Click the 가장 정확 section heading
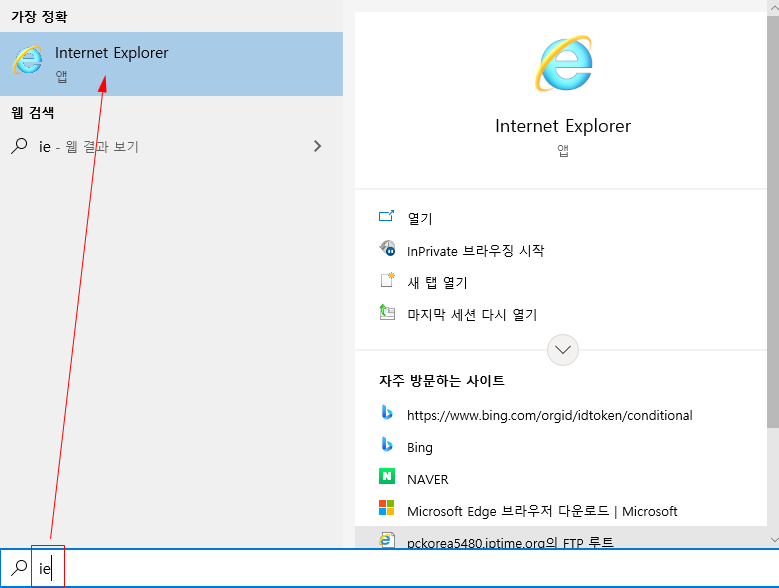The image size is (779, 588). coord(39,17)
